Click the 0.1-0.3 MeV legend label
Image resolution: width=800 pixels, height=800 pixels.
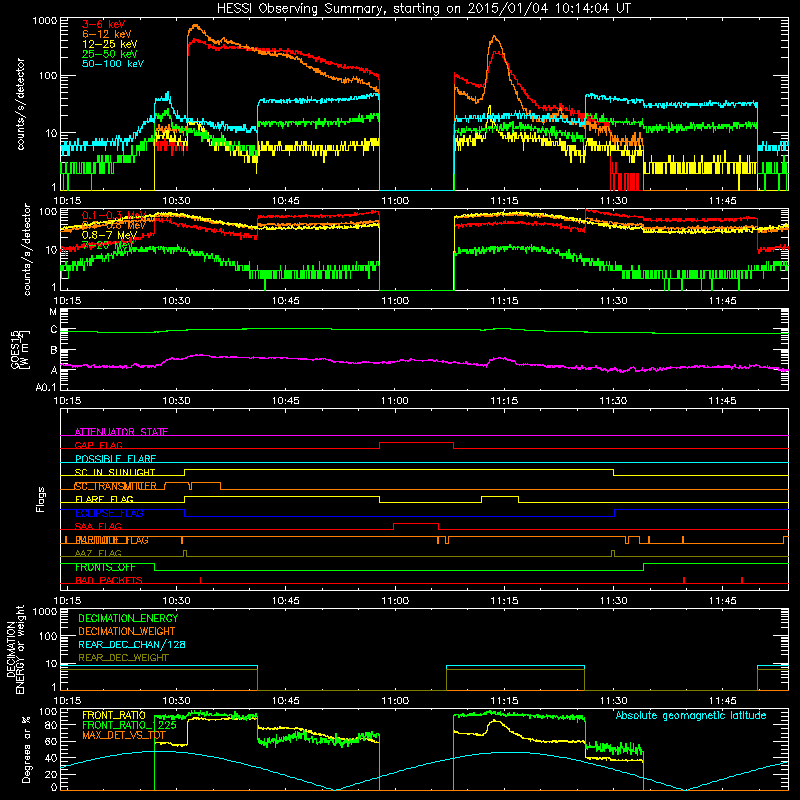(114, 215)
